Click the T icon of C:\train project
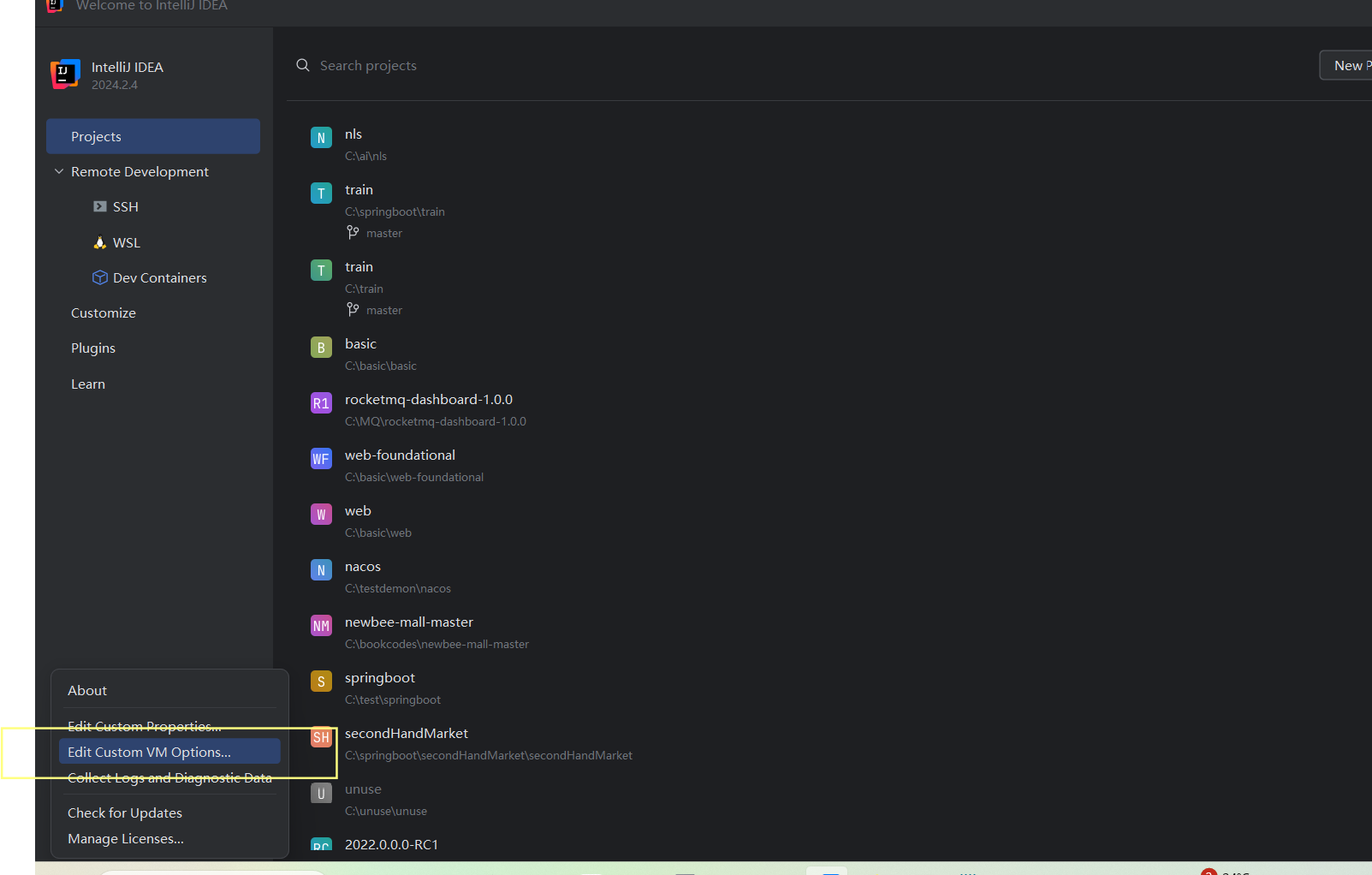Screen dimensions: 1372x875 point(321,271)
